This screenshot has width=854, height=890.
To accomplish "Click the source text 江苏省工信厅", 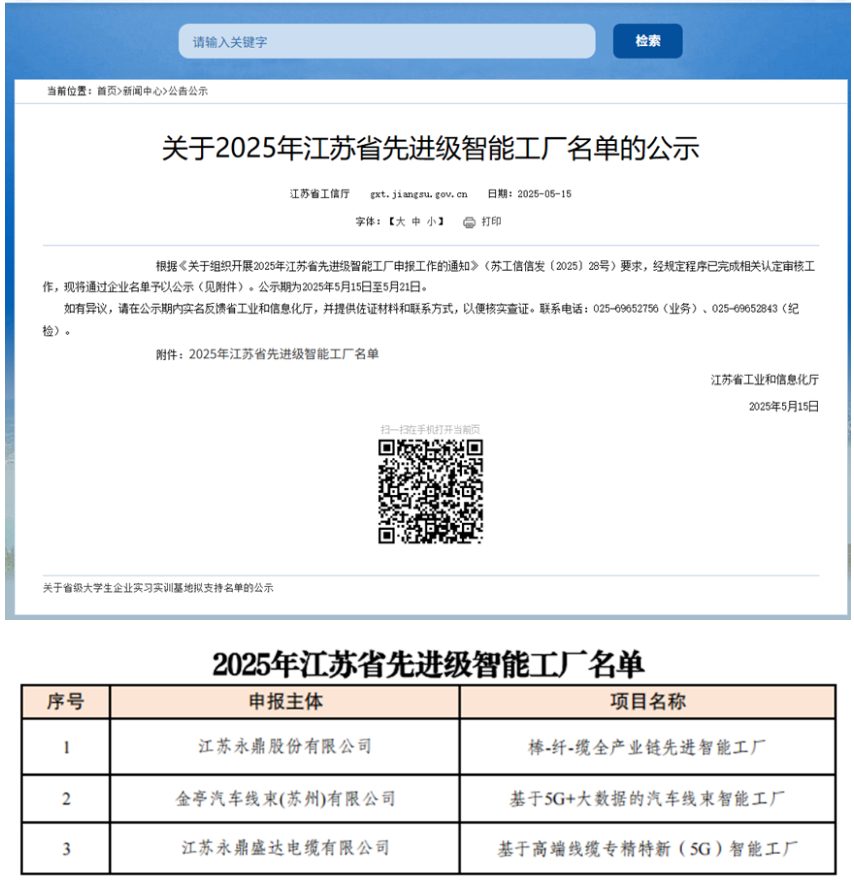I will coord(319,194).
